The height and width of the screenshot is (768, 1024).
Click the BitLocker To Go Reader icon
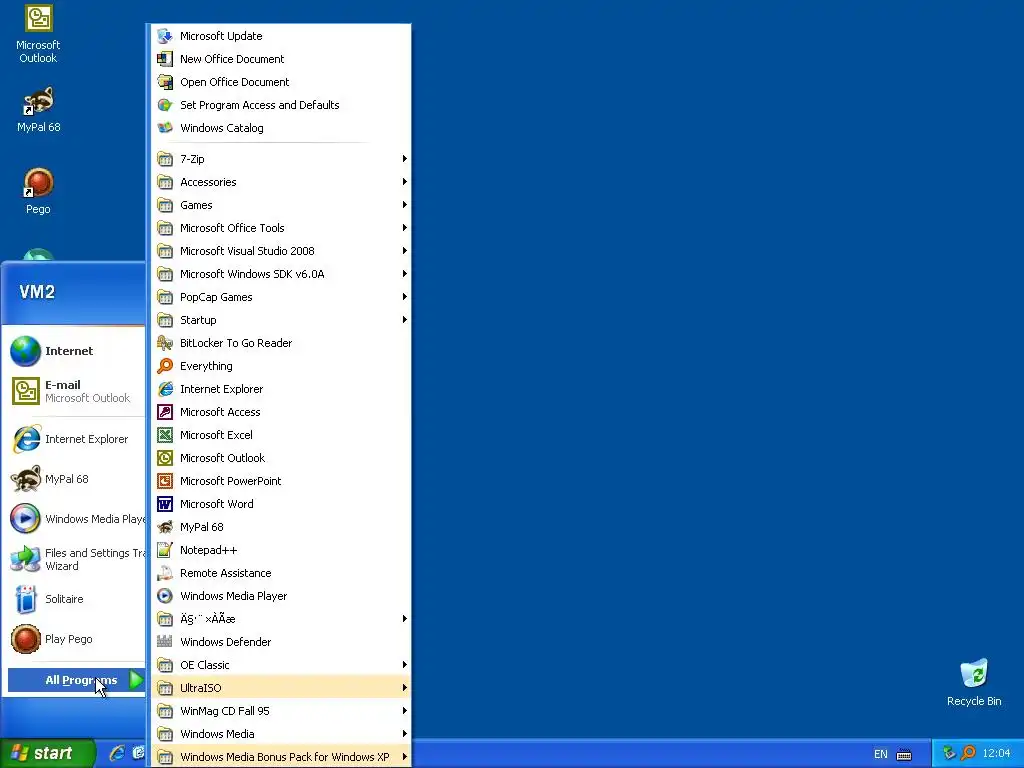pyautogui.click(x=165, y=343)
